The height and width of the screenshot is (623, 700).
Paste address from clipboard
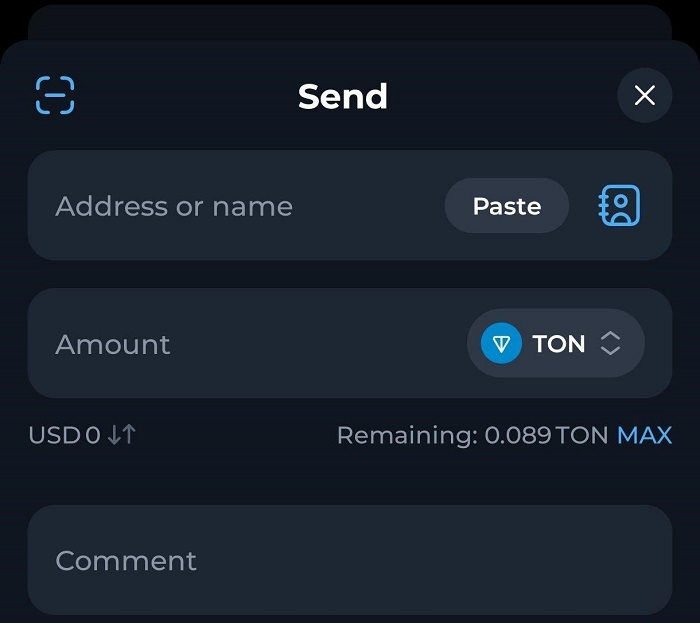[x=506, y=206]
